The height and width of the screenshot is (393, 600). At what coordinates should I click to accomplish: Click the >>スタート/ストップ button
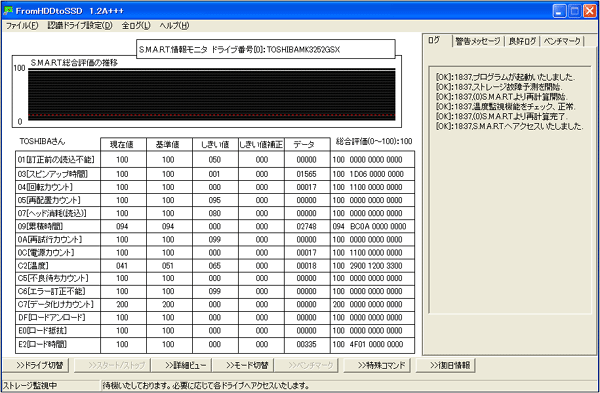(x=112, y=365)
